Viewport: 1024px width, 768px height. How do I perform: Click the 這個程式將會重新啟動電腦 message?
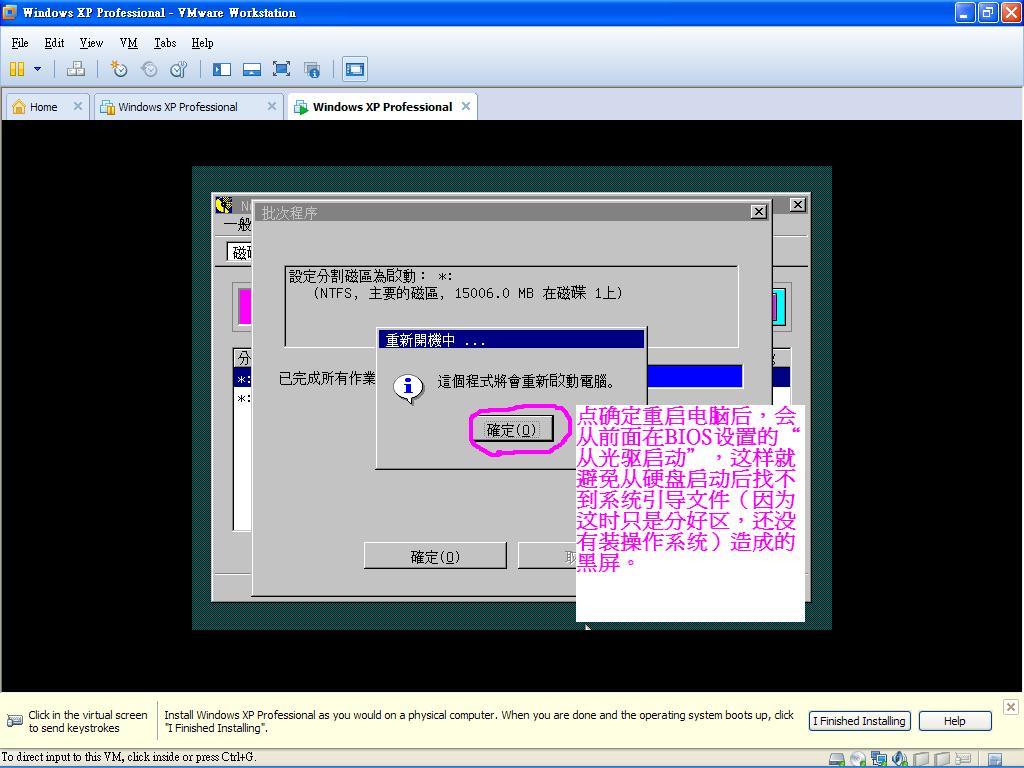[526, 381]
